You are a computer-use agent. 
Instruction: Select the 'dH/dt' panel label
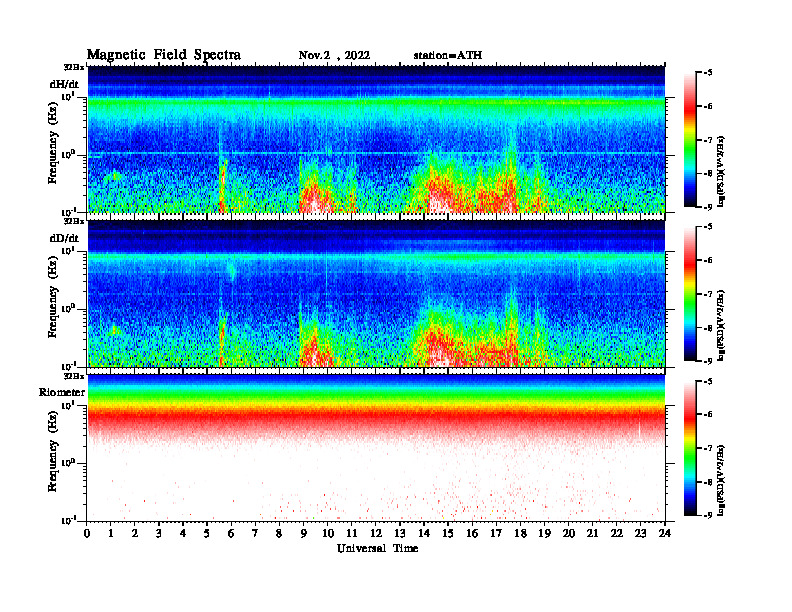tap(64, 84)
